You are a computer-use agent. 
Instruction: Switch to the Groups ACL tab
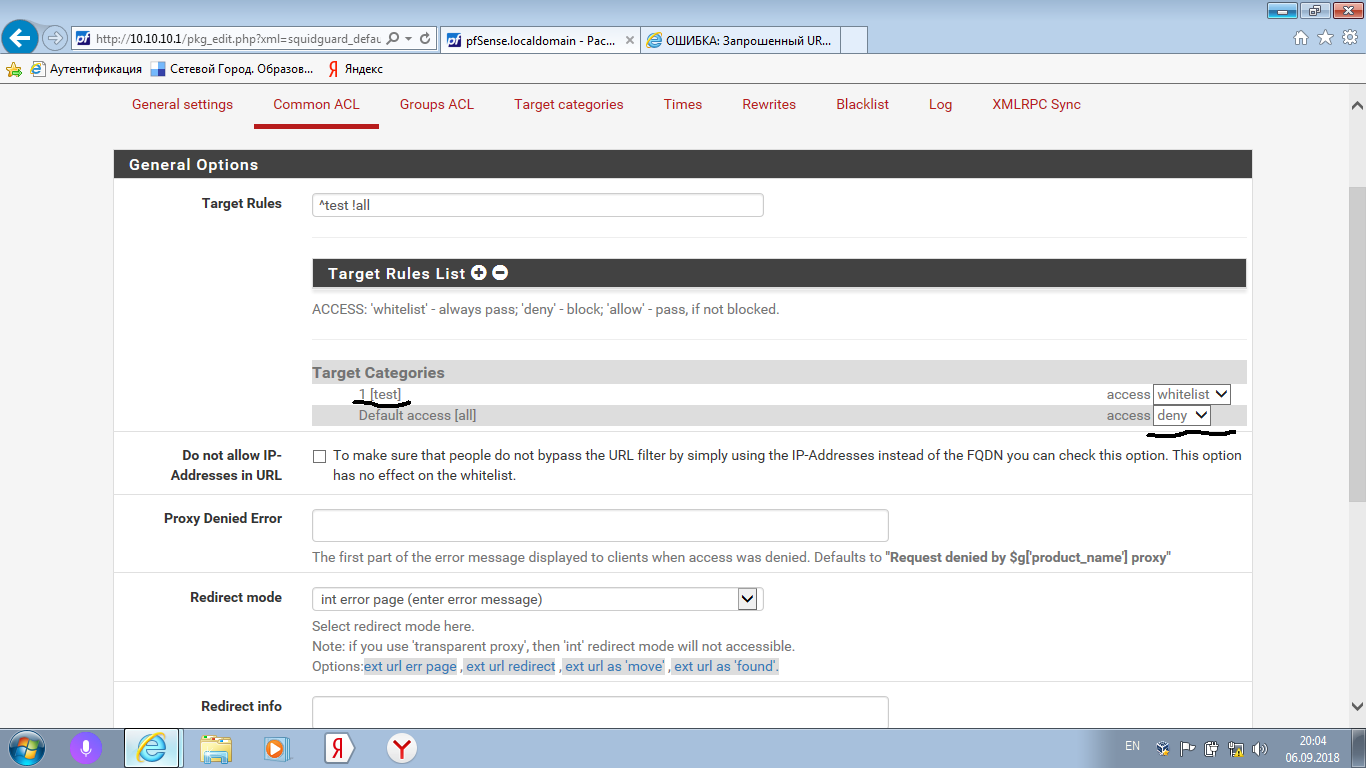(437, 104)
